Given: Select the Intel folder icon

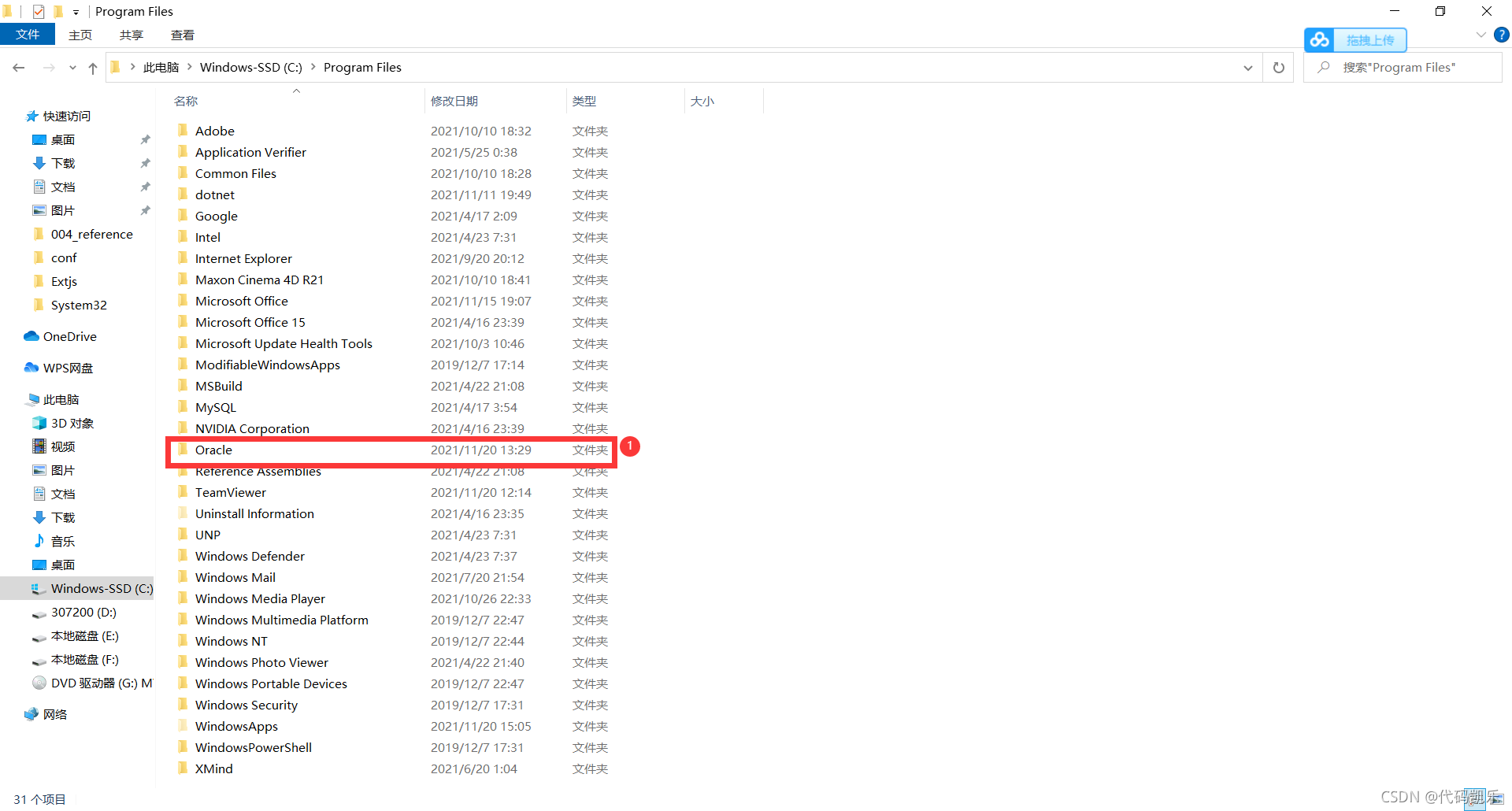Looking at the screenshot, I should tap(183, 236).
